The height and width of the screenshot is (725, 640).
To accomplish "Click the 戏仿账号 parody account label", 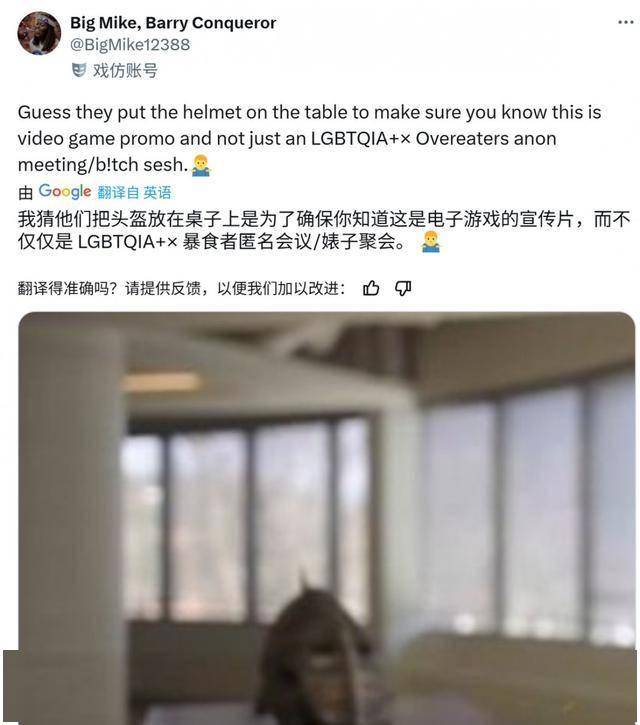I will click(x=125, y=70).
